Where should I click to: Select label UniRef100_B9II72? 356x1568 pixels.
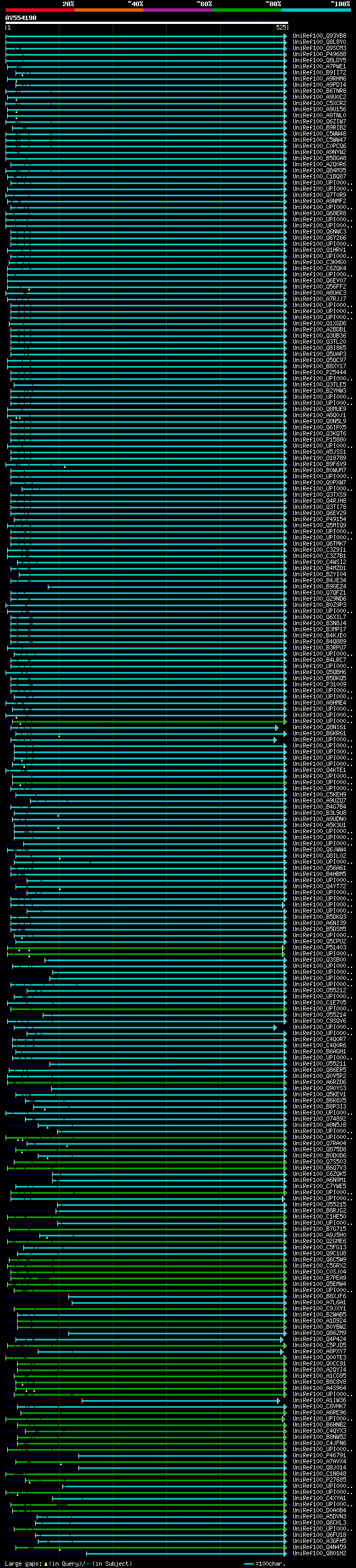pos(319,72)
